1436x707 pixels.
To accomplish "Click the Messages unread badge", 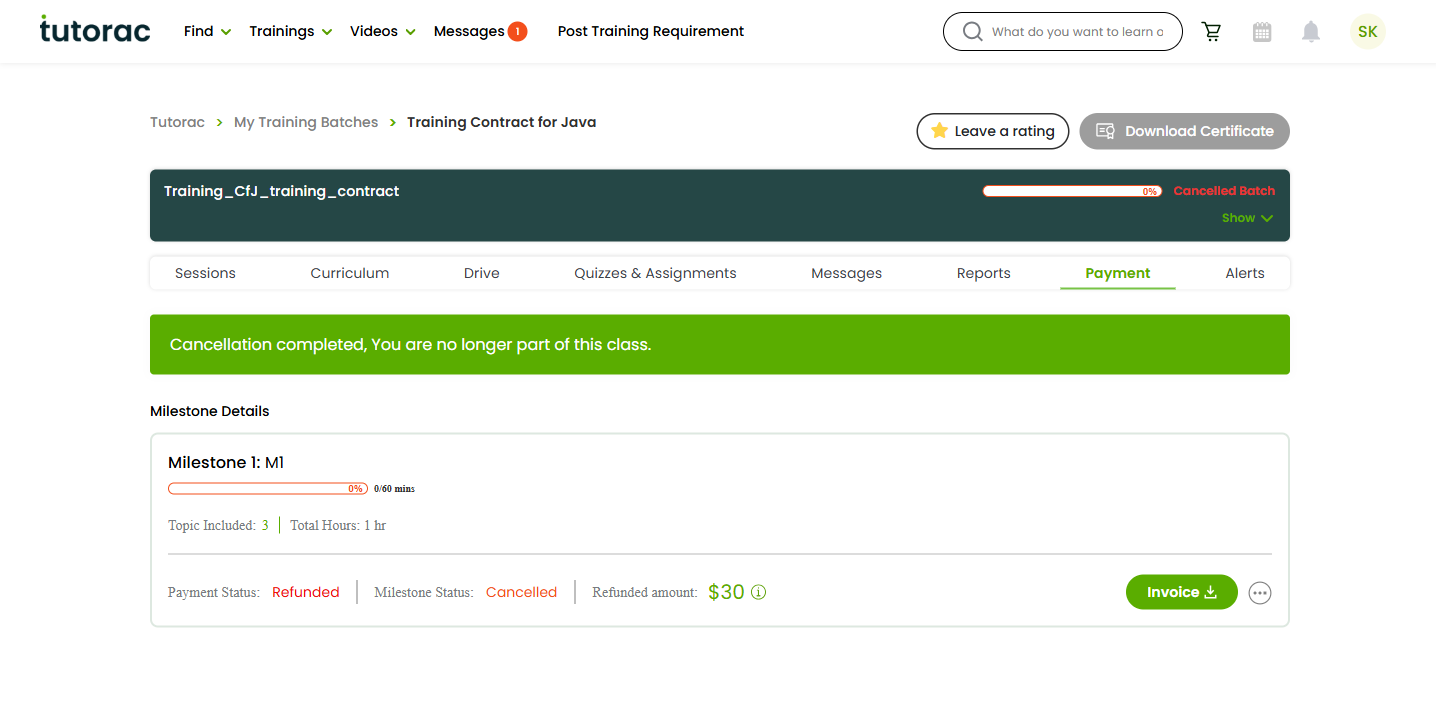I will point(517,32).
